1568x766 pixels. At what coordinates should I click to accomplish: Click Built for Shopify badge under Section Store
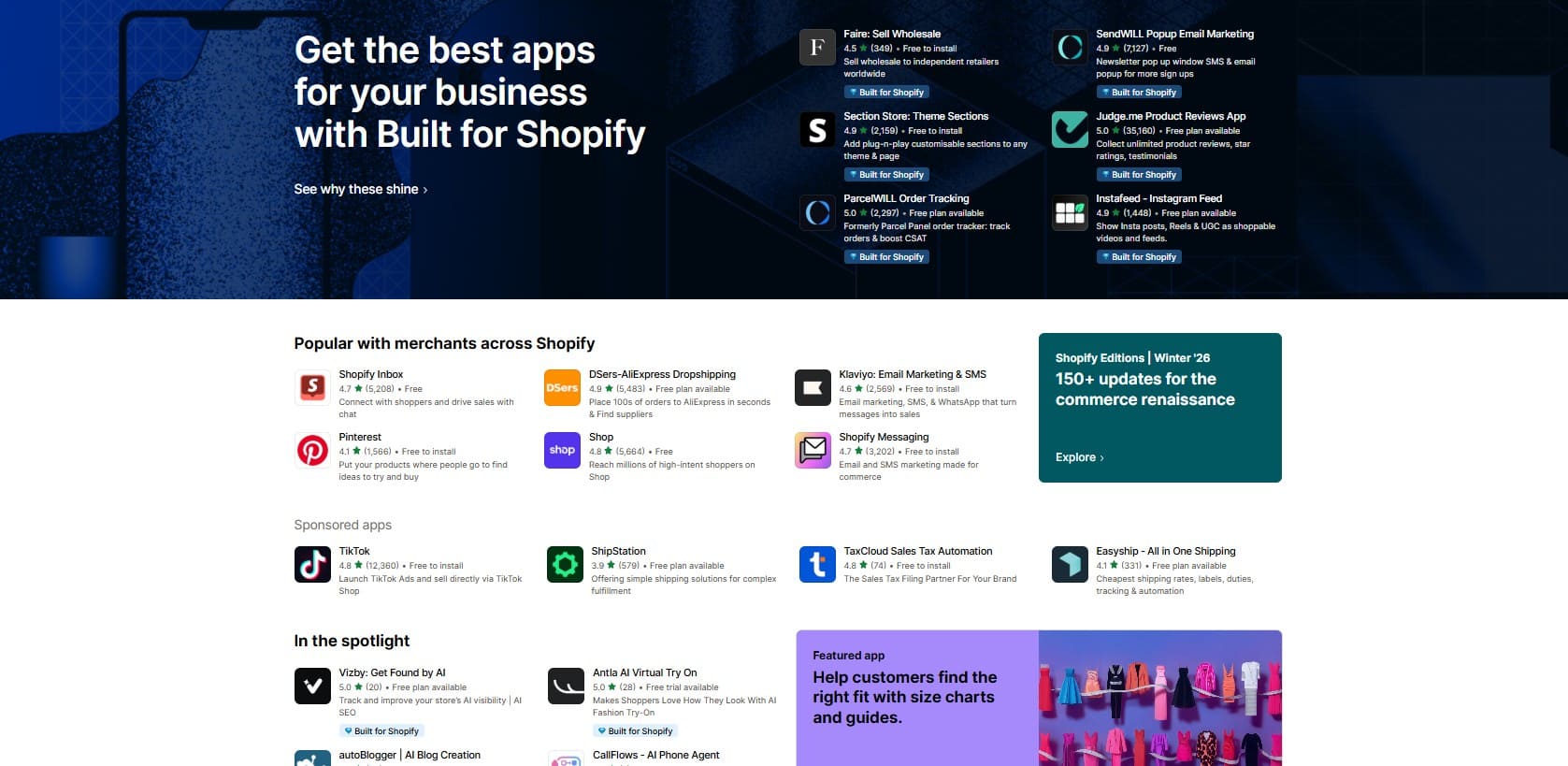(886, 174)
